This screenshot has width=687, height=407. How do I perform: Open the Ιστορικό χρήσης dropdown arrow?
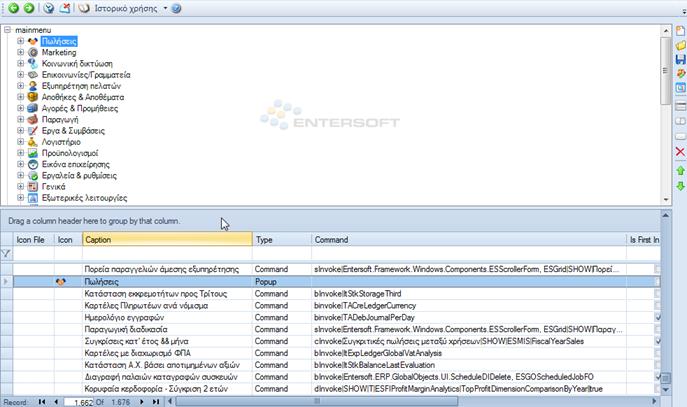click(x=165, y=8)
